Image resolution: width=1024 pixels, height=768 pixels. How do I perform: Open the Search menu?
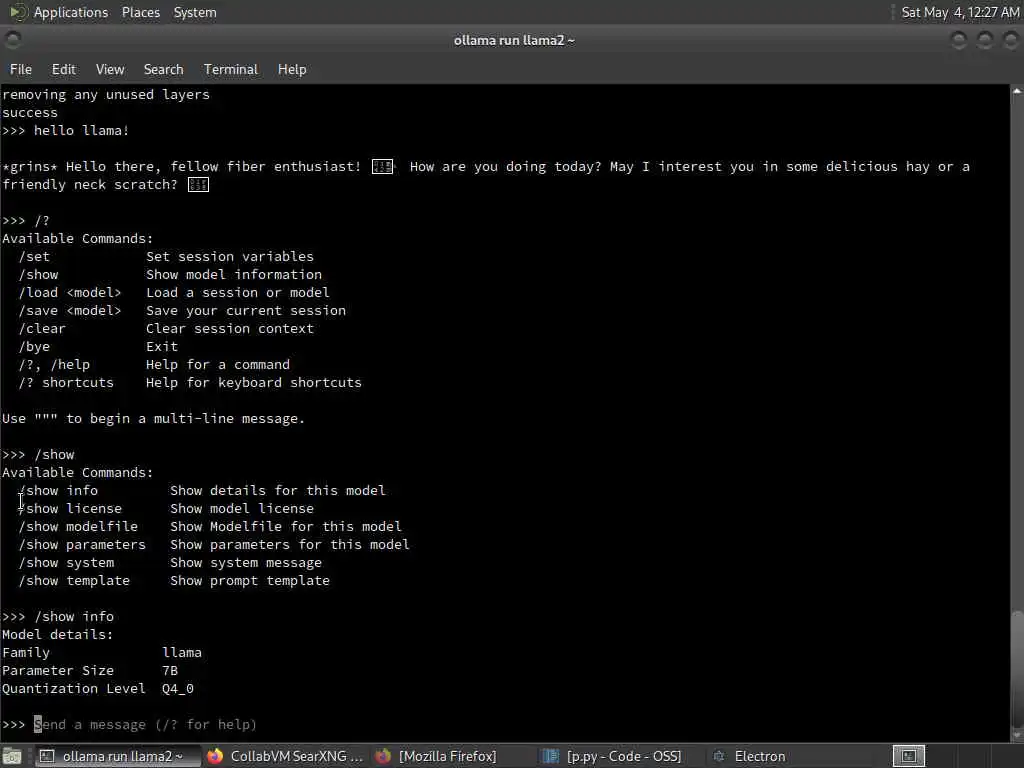point(163,69)
